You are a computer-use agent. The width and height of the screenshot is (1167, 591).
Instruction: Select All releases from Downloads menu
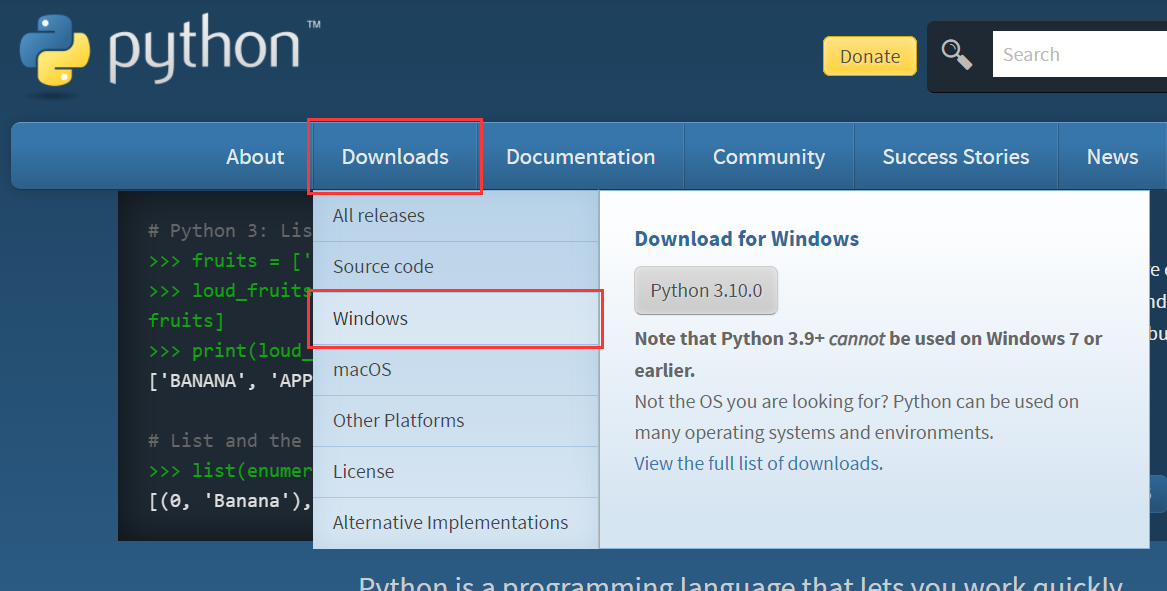379,216
